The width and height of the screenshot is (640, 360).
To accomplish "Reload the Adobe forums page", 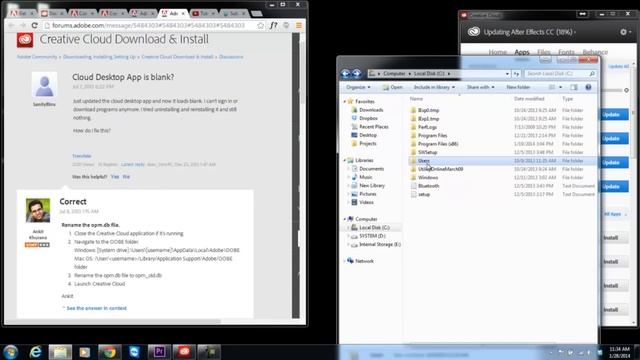I will click(x=35, y=25).
